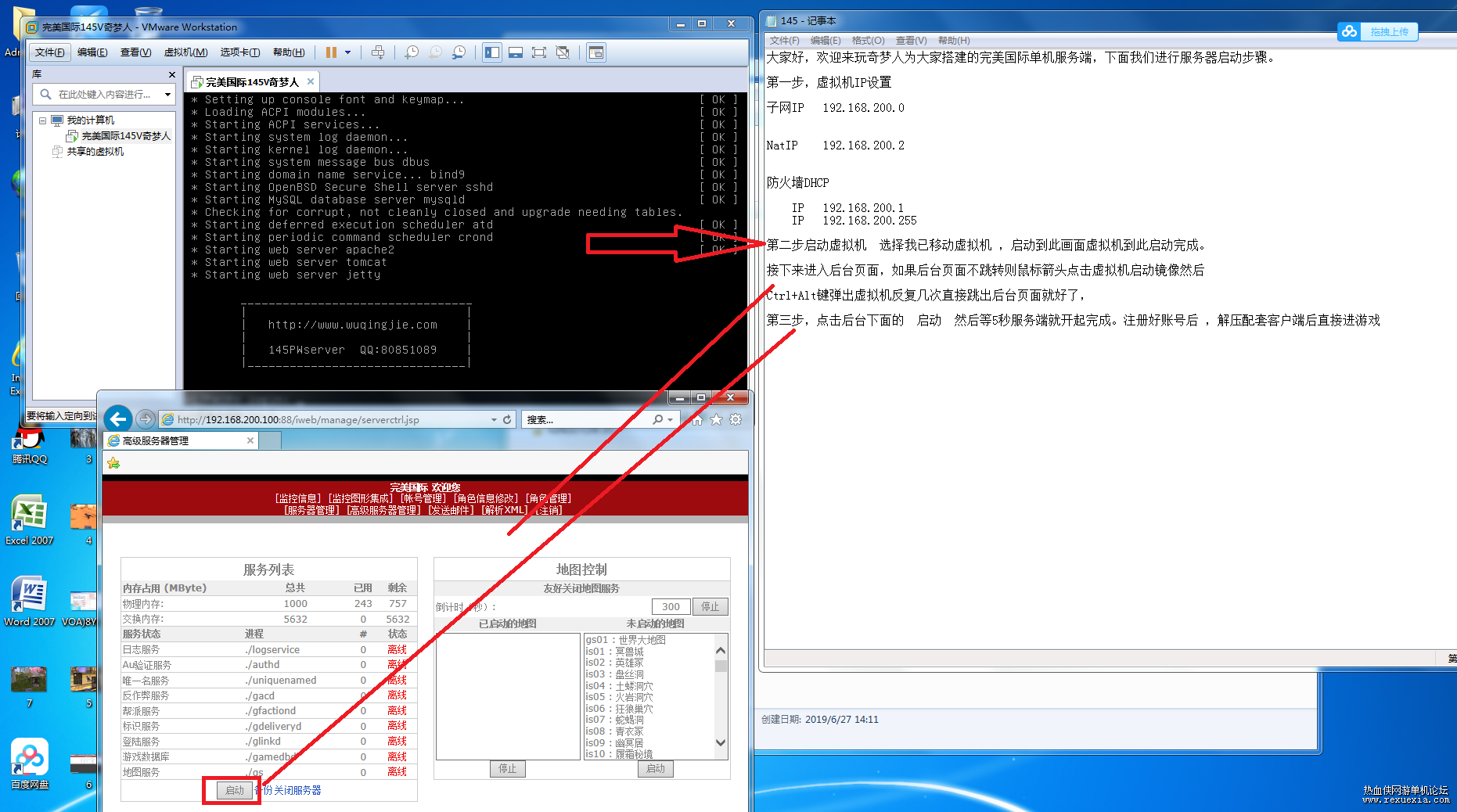
Task: Click 启动 button below unstarted maps list
Action: 656,769
